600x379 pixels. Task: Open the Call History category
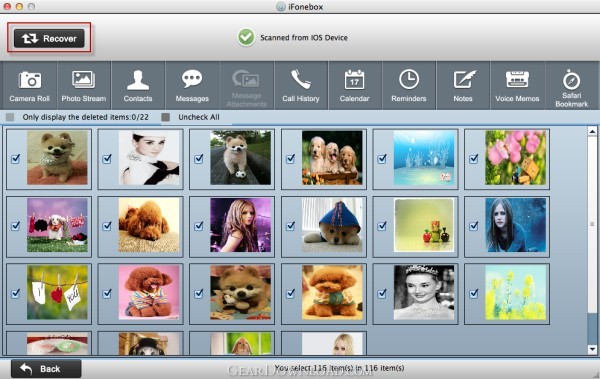click(301, 86)
